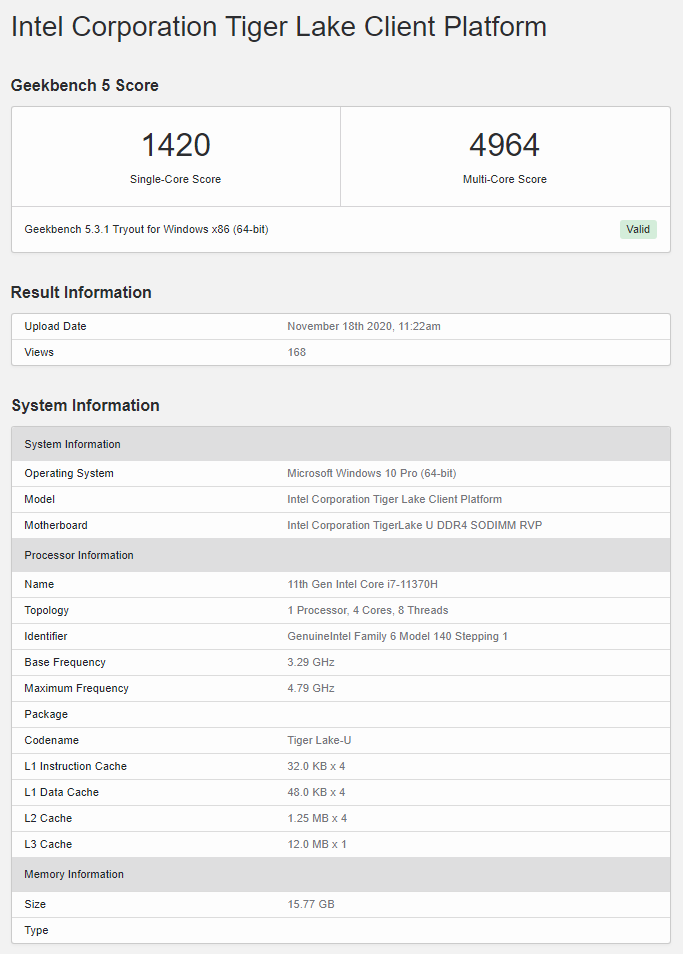
Task: Click the System Information table header row
Action: [x=341, y=444]
